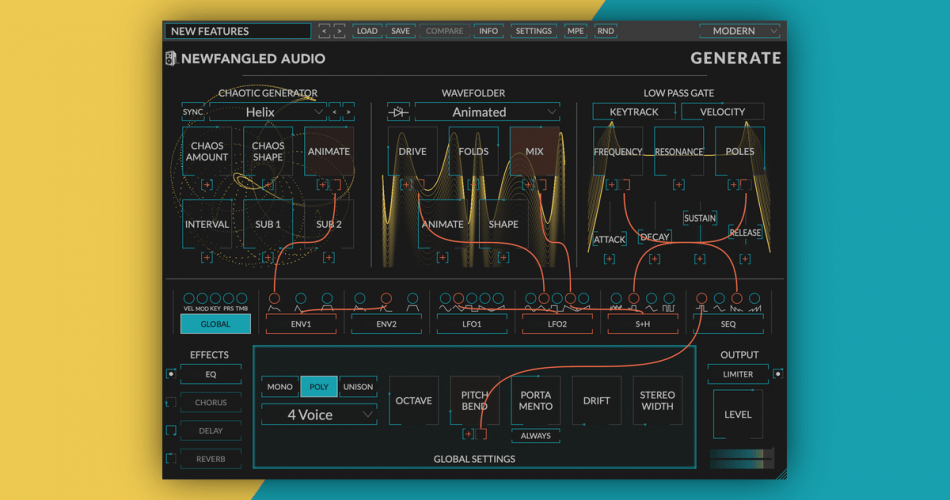Add modulation under Folds
The height and width of the screenshot is (500, 950).
point(473,185)
